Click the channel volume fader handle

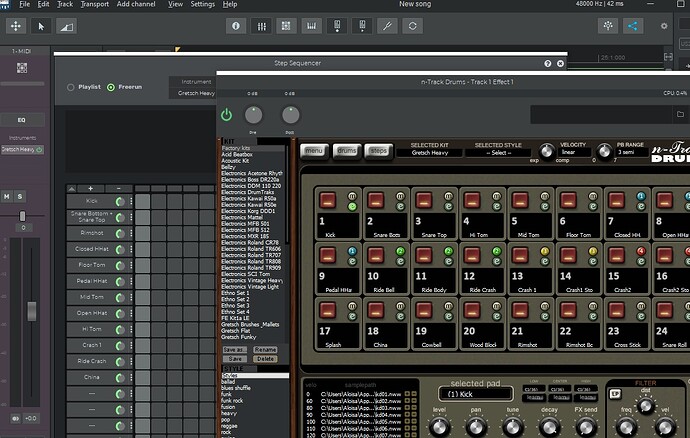click(32, 311)
